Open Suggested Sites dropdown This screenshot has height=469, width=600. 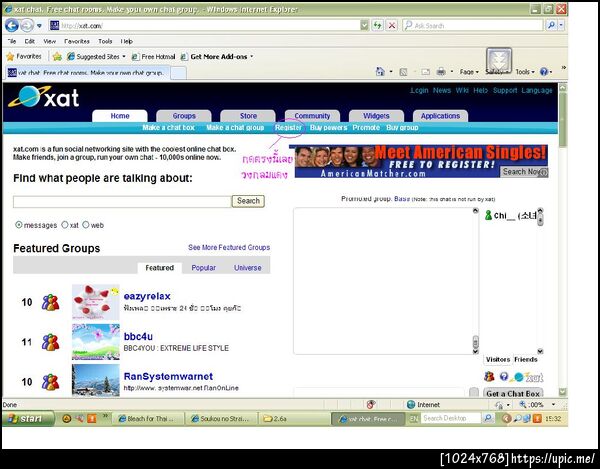(96, 57)
